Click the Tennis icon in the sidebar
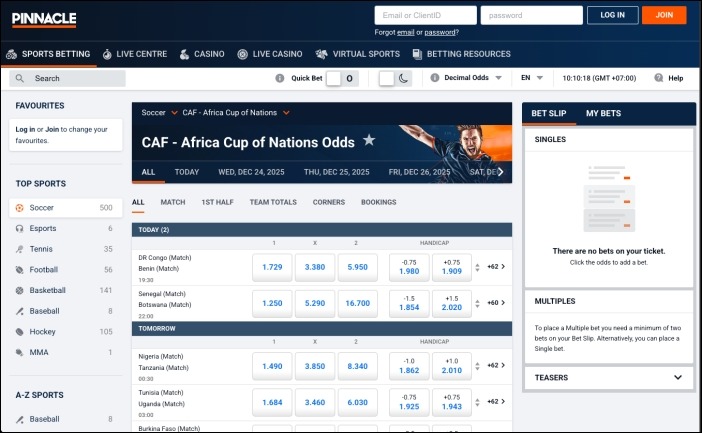The image size is (702, 433). 21,249
